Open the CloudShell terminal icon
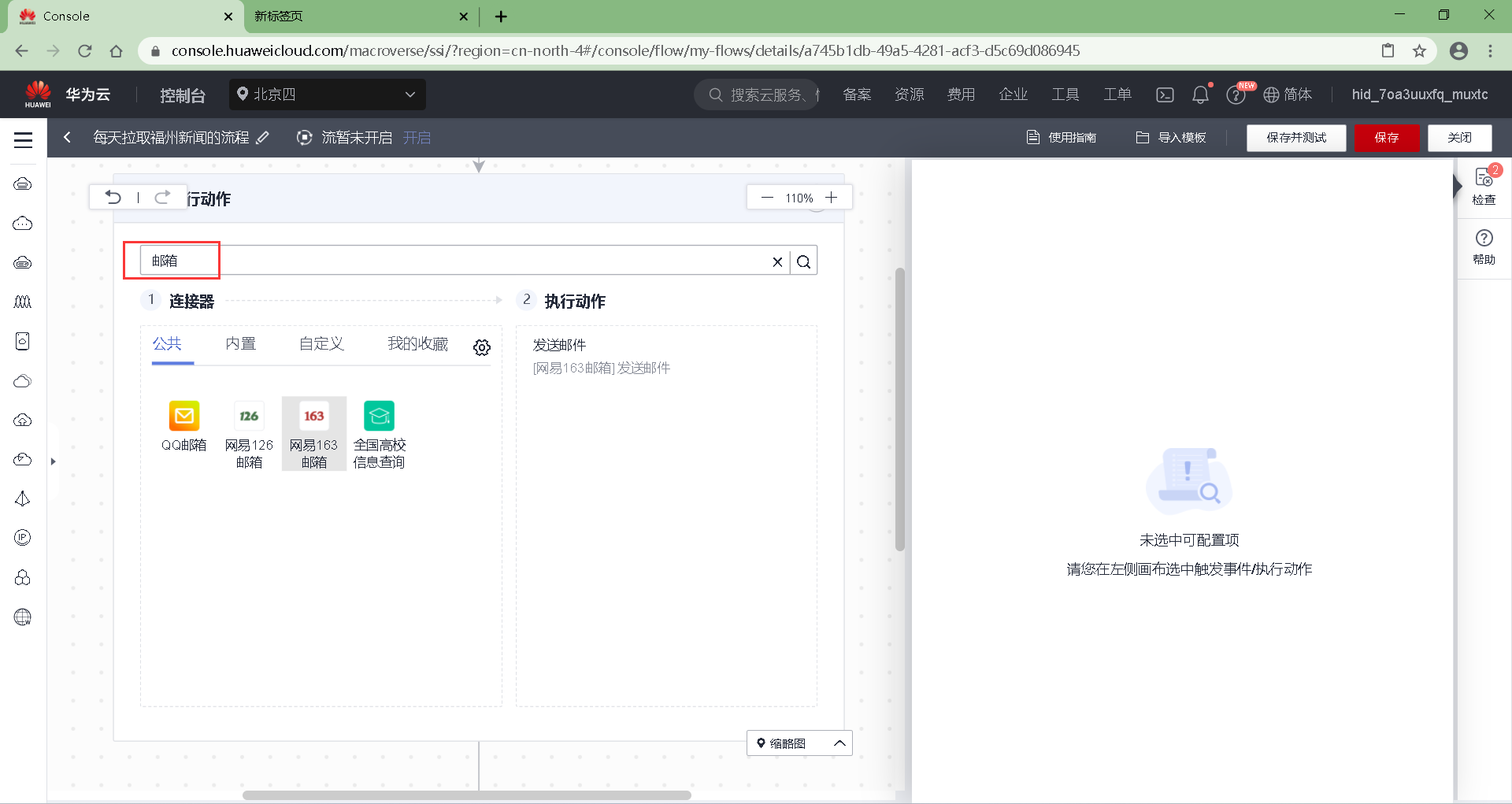 tap(1165, 94)
